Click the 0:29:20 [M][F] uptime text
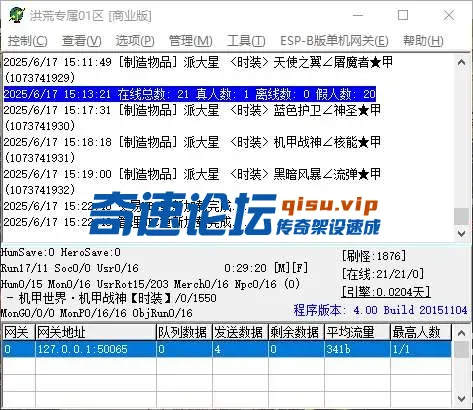The width and height of the screenshot is (473, 410). [x=266, y=268]
